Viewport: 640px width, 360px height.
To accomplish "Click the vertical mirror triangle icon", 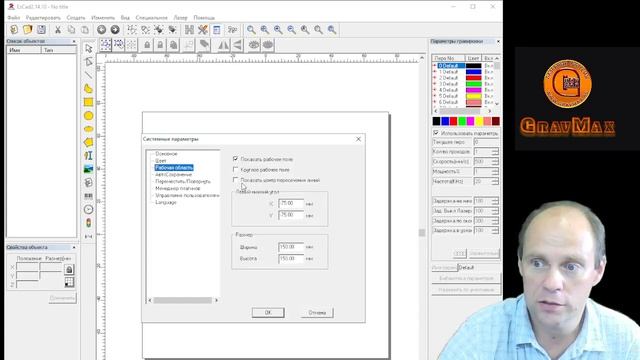I will (237, 45).
